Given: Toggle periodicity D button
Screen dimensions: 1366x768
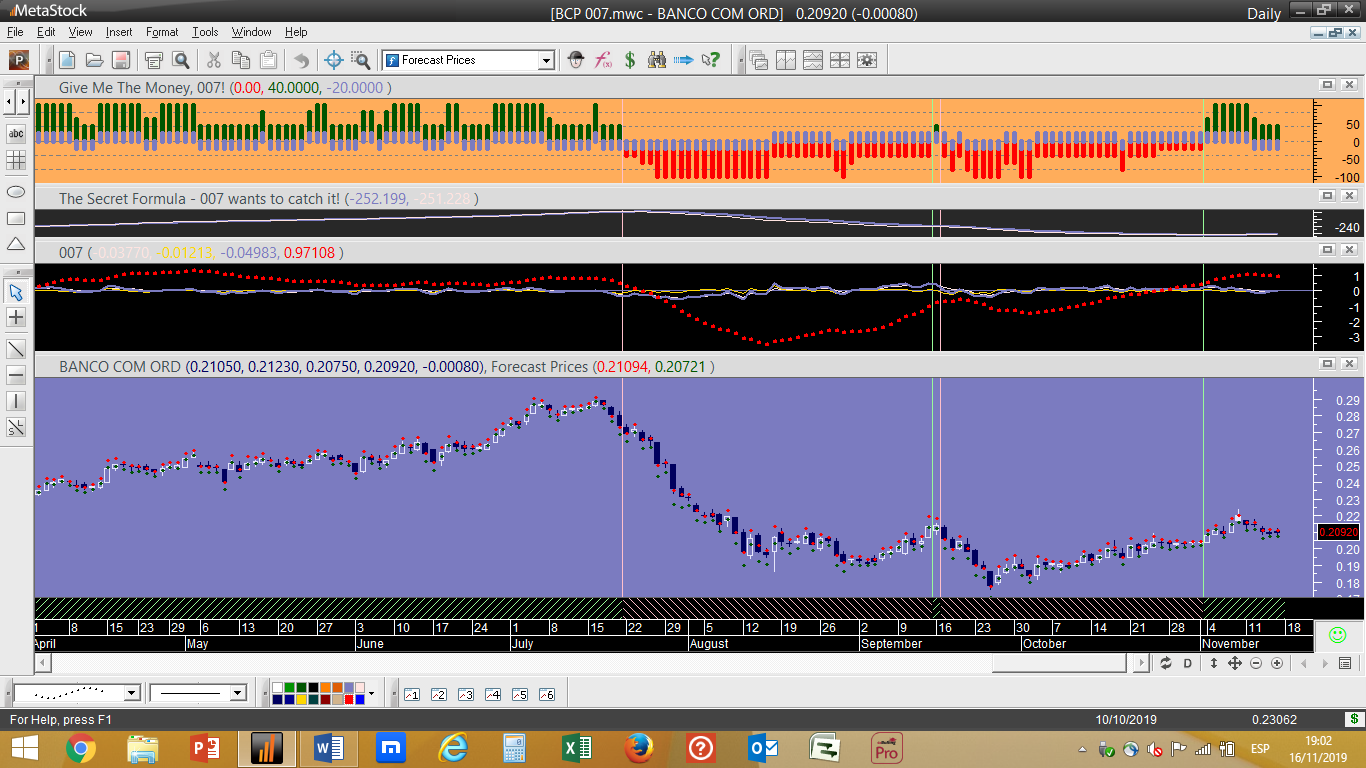Looking at the screenshot, I should [x=1188, y=664].
